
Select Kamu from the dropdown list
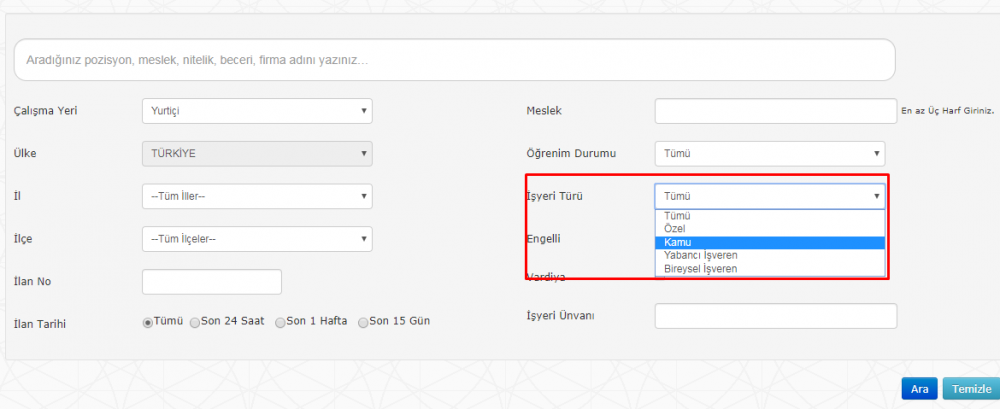769,242
